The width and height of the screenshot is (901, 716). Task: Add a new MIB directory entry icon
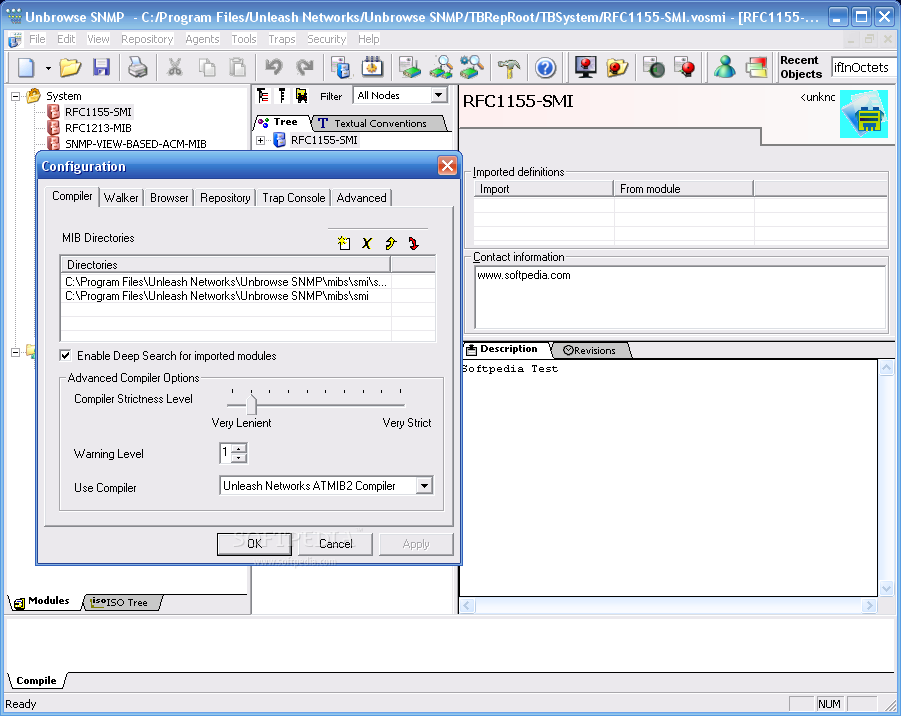344,243
